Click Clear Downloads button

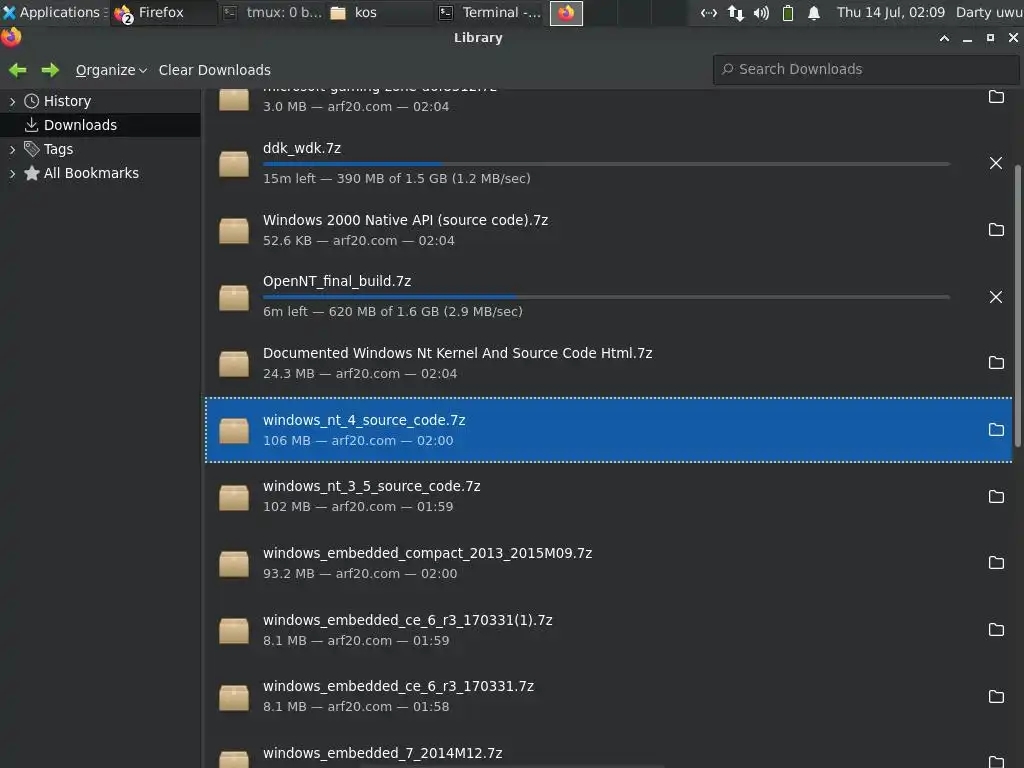(214, 70)
